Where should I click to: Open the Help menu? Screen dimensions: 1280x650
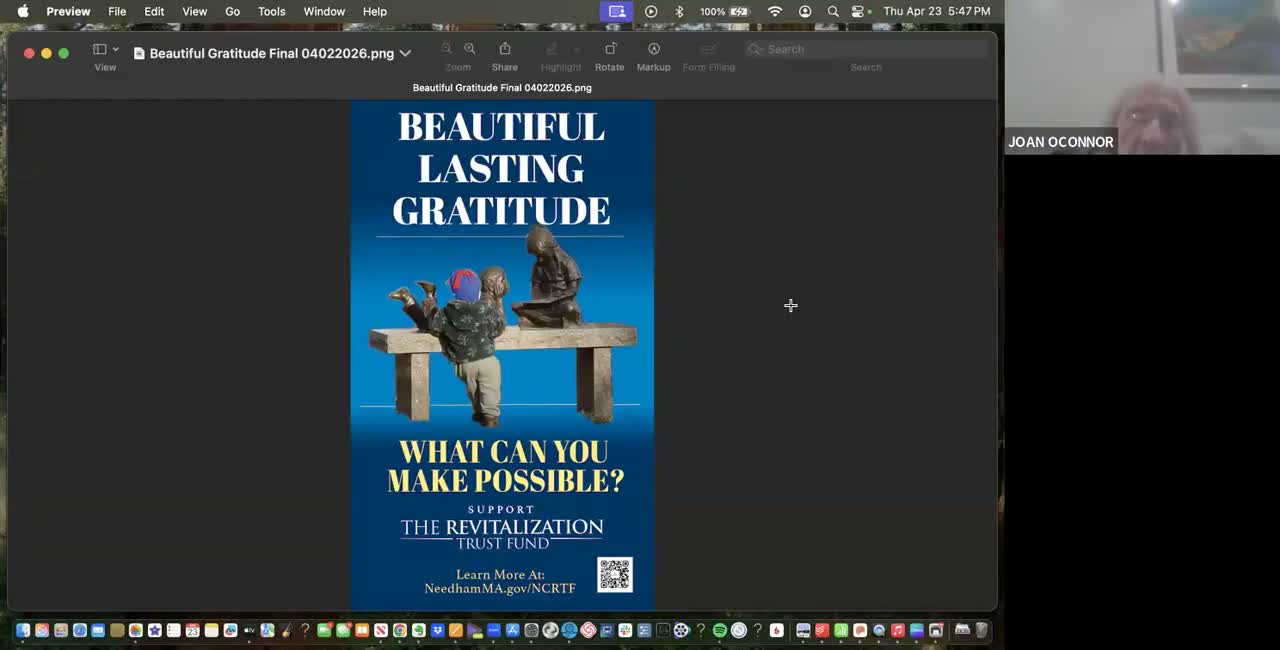tap(375, 11)
